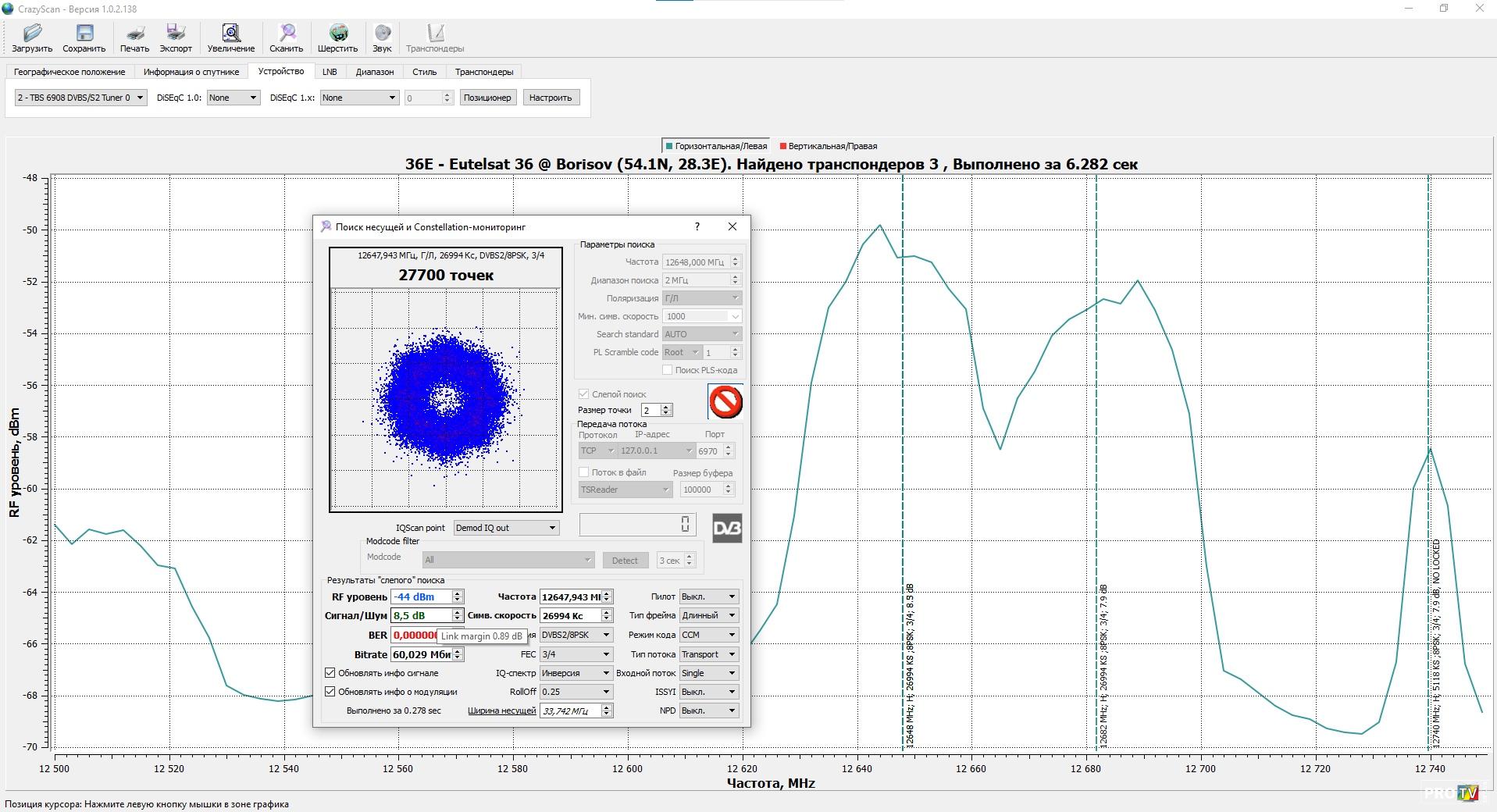This screenshot has height=812, width=1497.
Task: Toggle the Поток в файл checkbox
Action: pos(583,472)
